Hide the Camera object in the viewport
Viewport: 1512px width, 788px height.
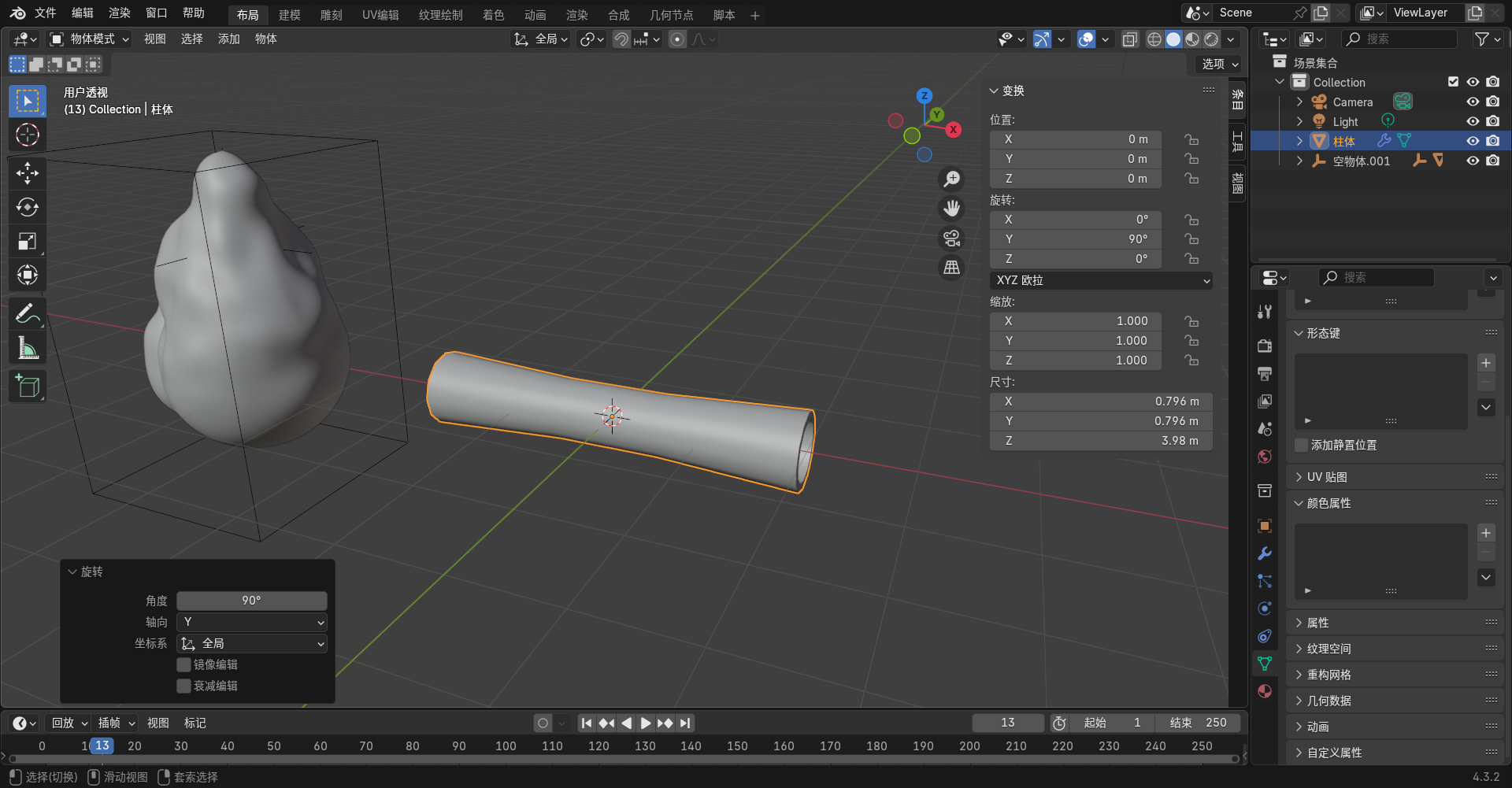click(x=1473, y=102)
